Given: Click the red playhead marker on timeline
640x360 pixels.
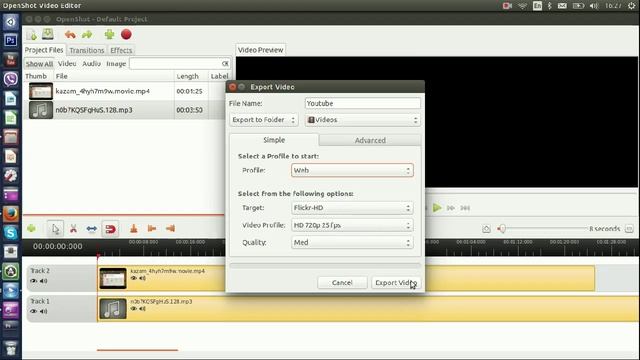Looking at the screenshot, I should click(98, 256).
